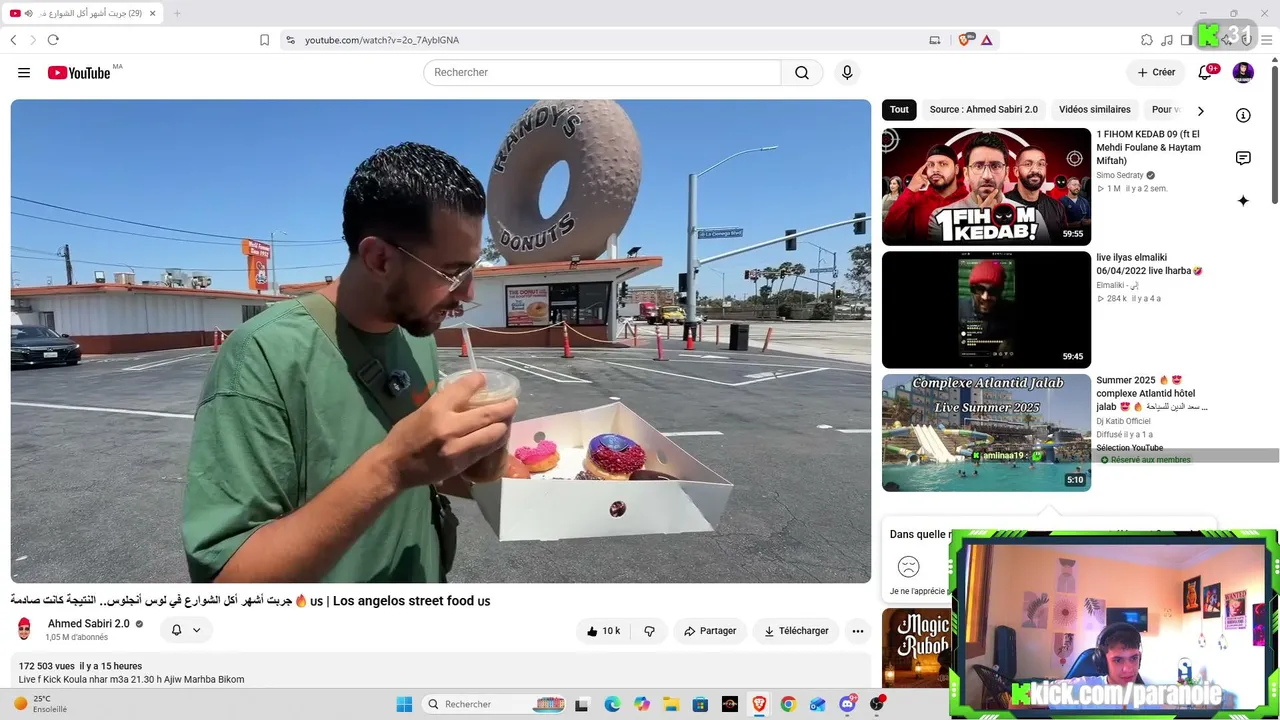Open Microsoft Store from the taskbar
This screenshot has width=1280, height=720.
[x=700, y=704]
